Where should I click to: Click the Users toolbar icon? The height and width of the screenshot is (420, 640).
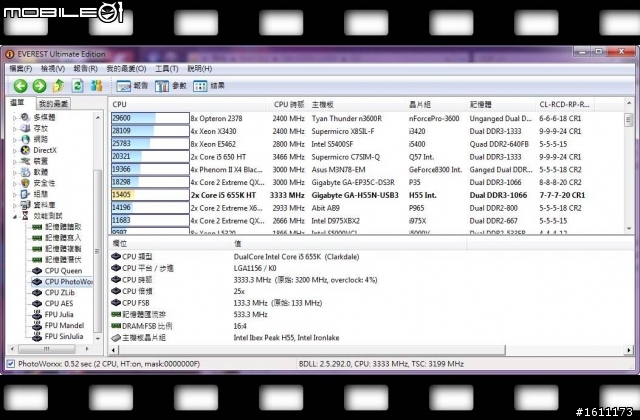click(x=96, y=86)
